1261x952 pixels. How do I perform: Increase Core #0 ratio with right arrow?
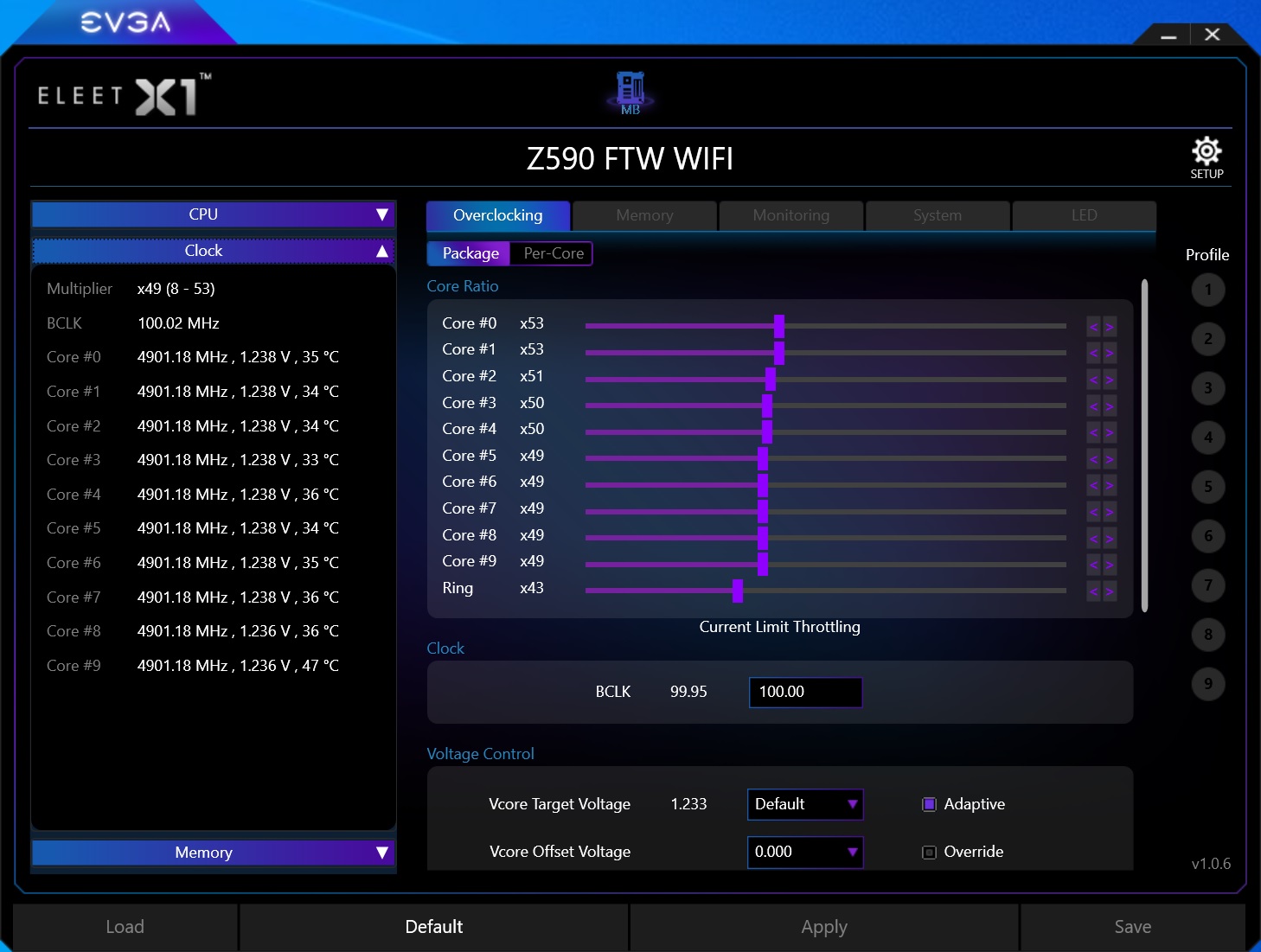click(1109, 327)
